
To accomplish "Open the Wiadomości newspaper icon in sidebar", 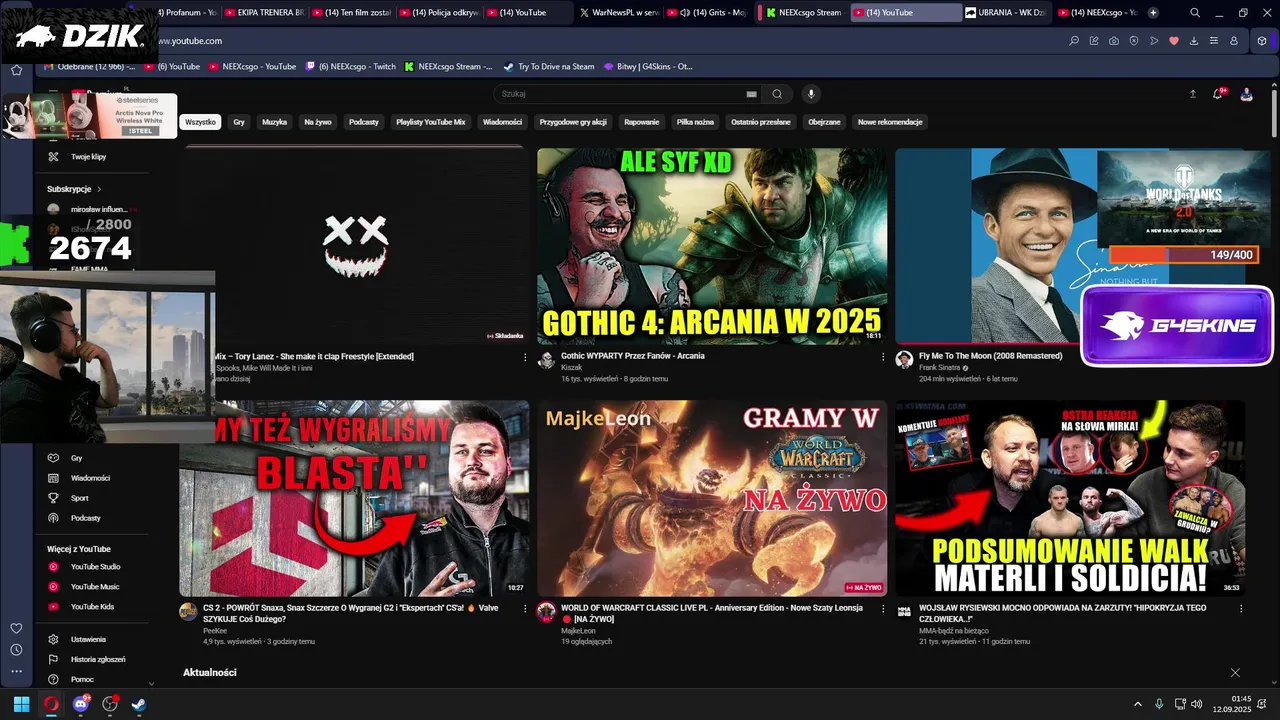I will [x=53, y=478].
